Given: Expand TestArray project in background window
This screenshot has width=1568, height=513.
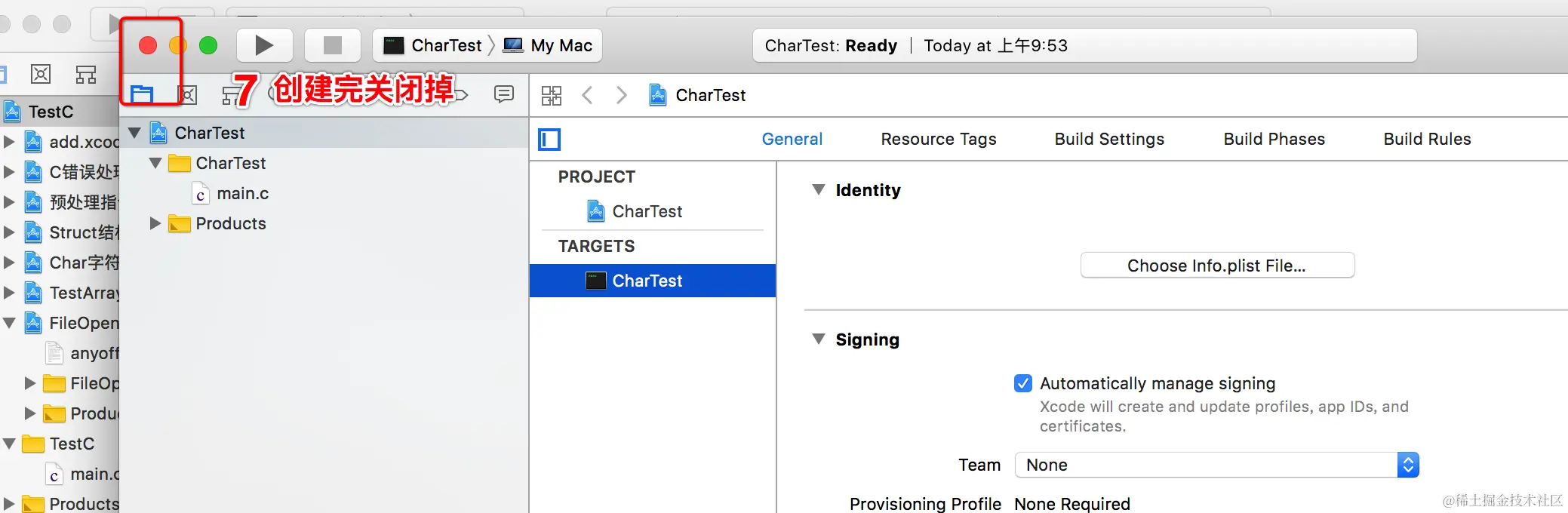Looking at the screenshot, I should (8, 293).
